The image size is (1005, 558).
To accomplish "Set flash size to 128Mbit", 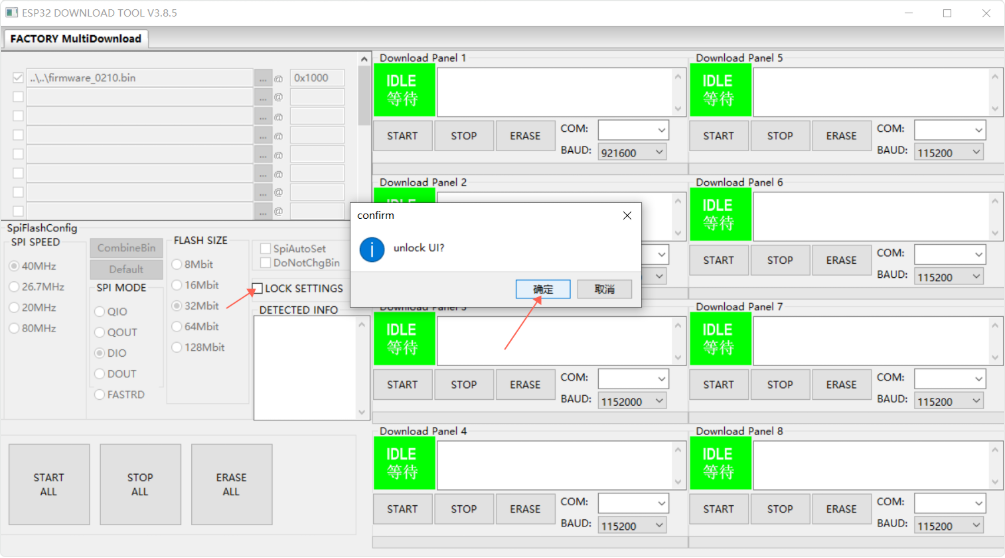I will [177, 347].
